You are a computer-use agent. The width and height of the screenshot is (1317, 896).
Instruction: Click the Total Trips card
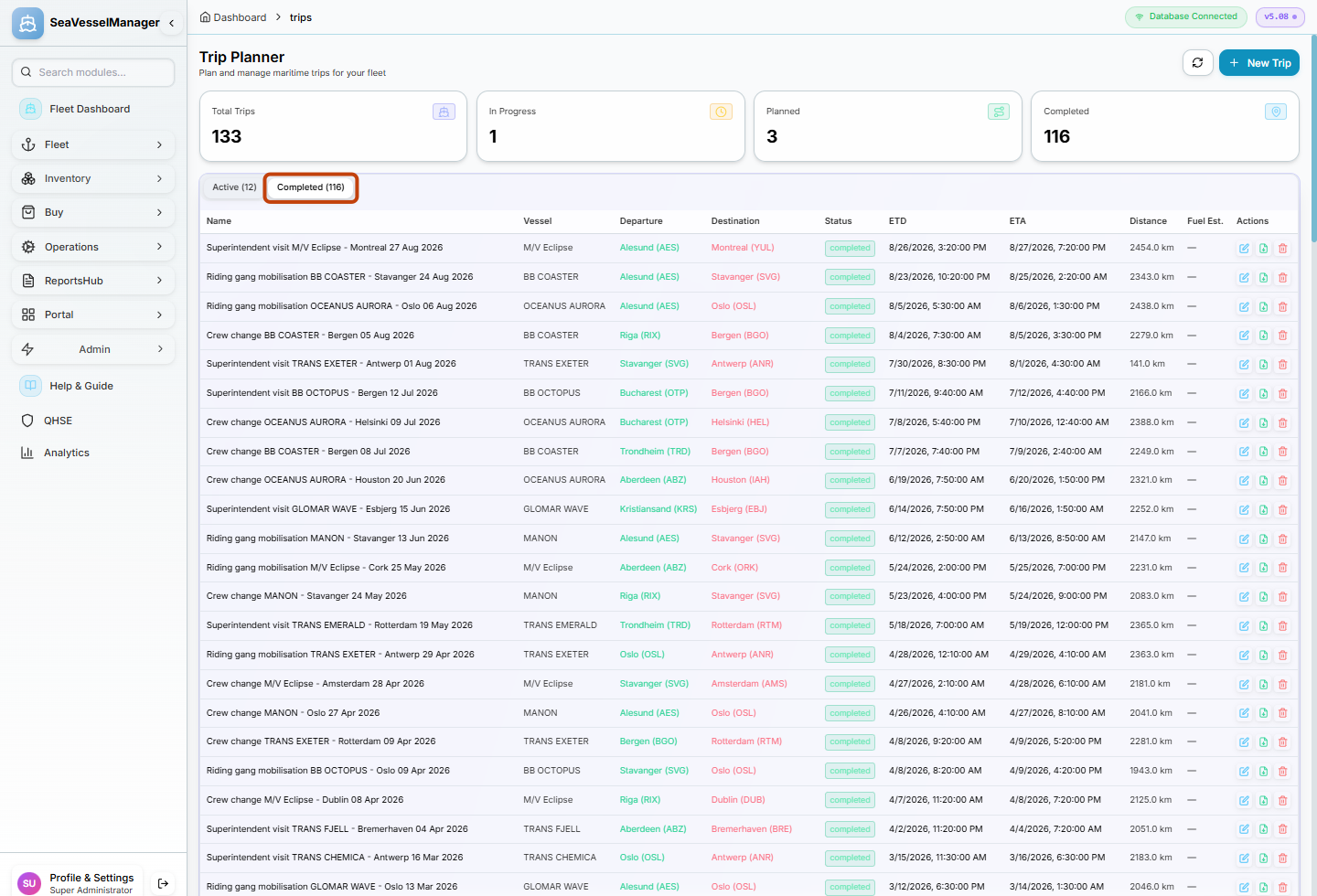tap(333, 126)
